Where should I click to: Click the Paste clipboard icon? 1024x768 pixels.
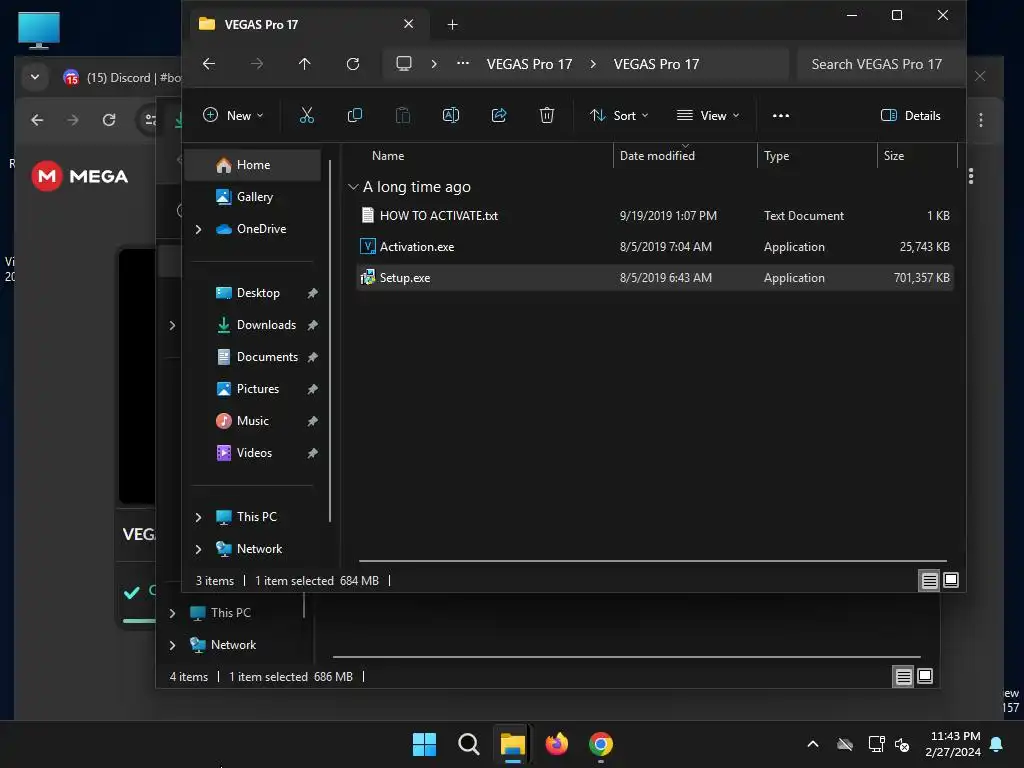coord(403,116)
